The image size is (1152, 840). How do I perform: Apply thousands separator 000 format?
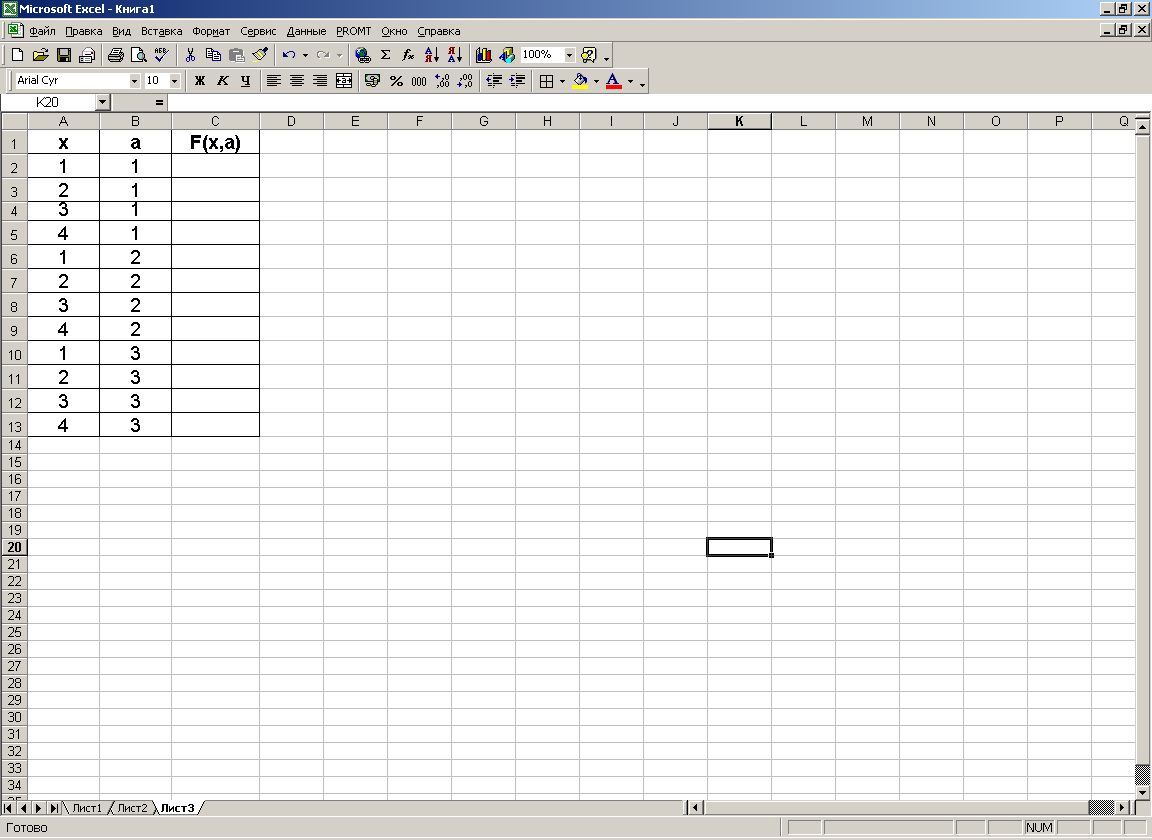click(x=419, y=81)
